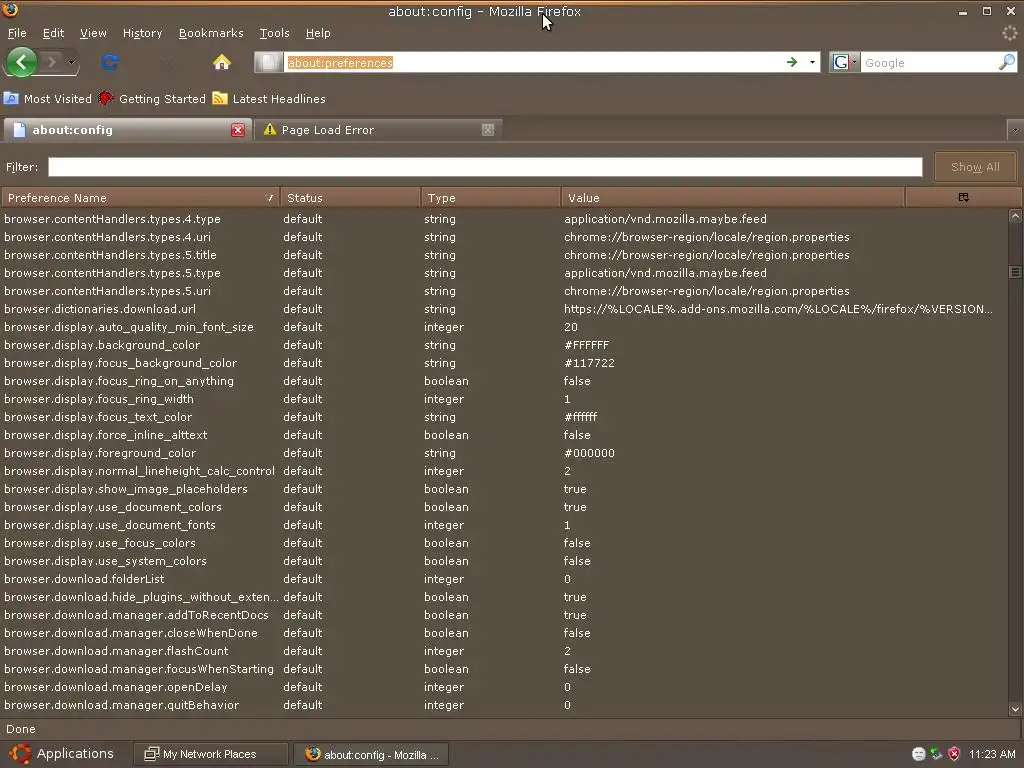Click the round face tray icon
This screenshot has height=768, width=1024.
(x=918, y=754)
